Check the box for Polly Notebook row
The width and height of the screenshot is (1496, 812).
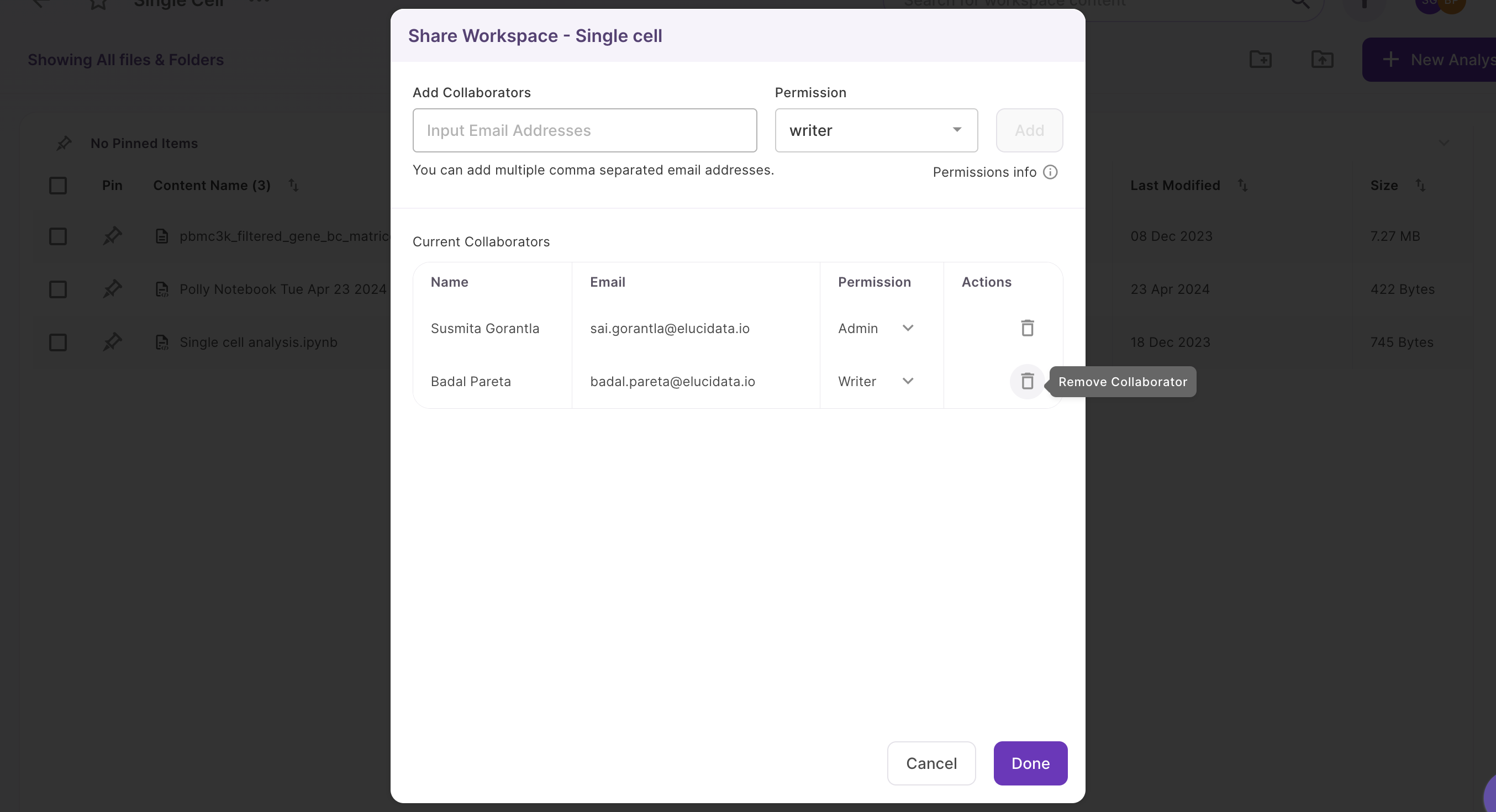click(x=57, y=289)
